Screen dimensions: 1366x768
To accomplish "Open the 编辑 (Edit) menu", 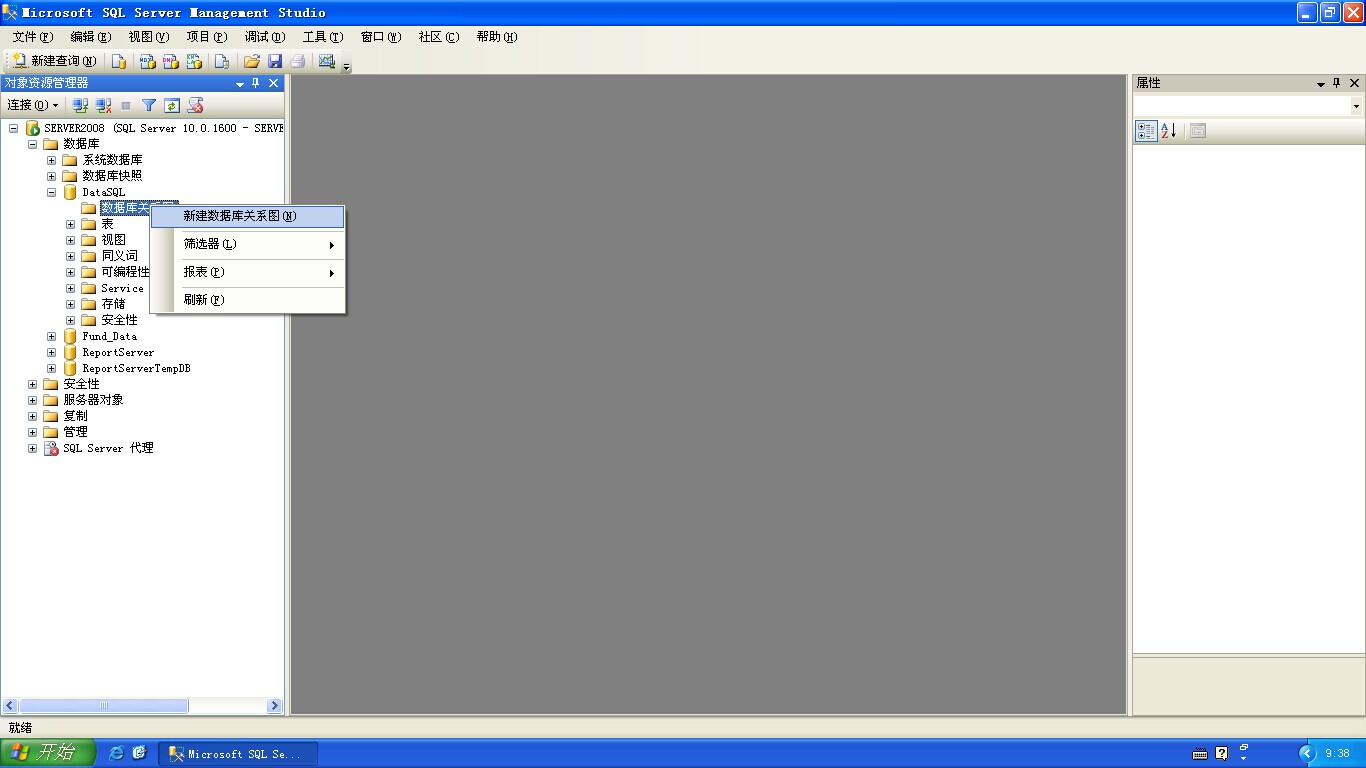I will (x=91, y=37).
